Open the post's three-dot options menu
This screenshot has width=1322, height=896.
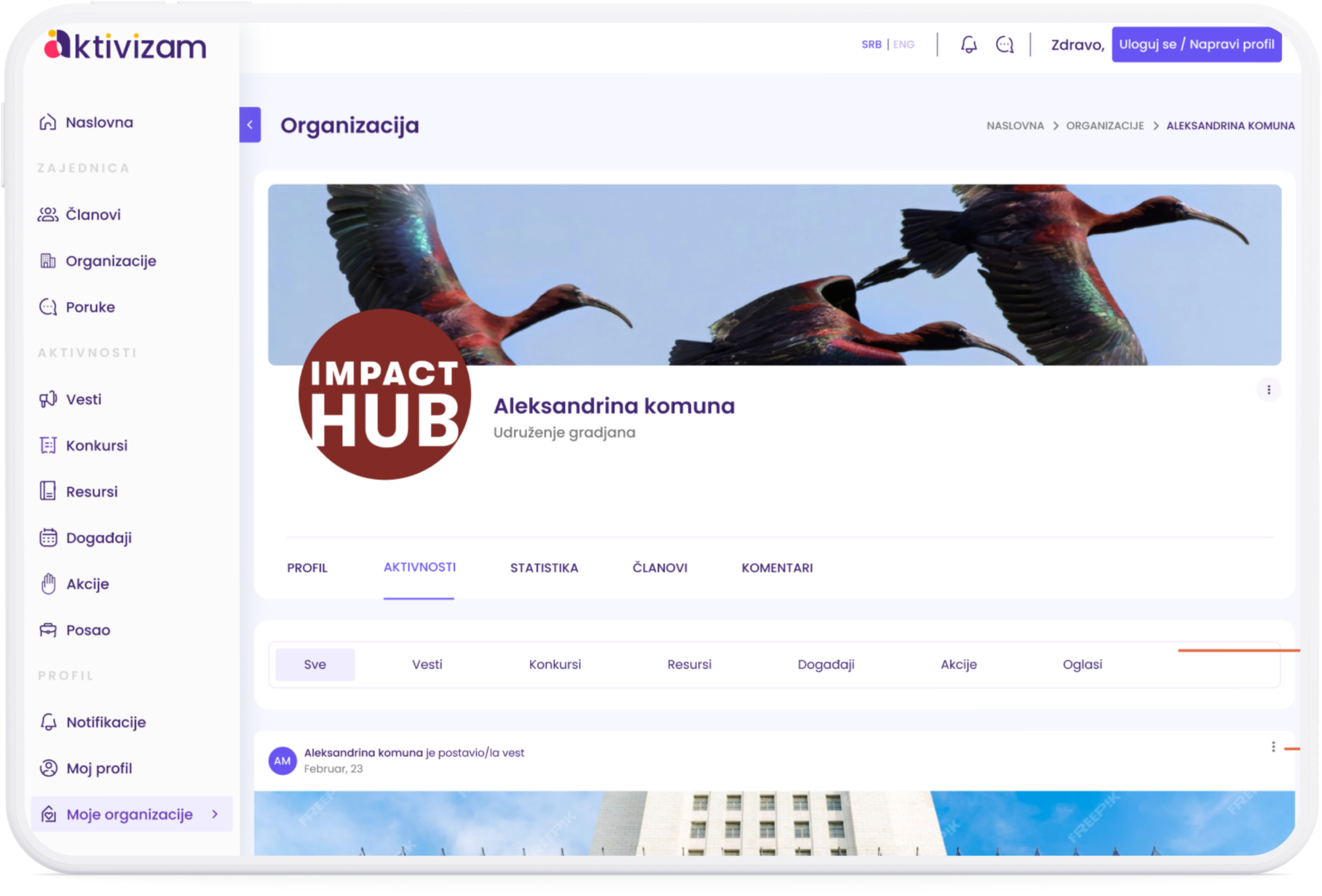click(1273, 747)
